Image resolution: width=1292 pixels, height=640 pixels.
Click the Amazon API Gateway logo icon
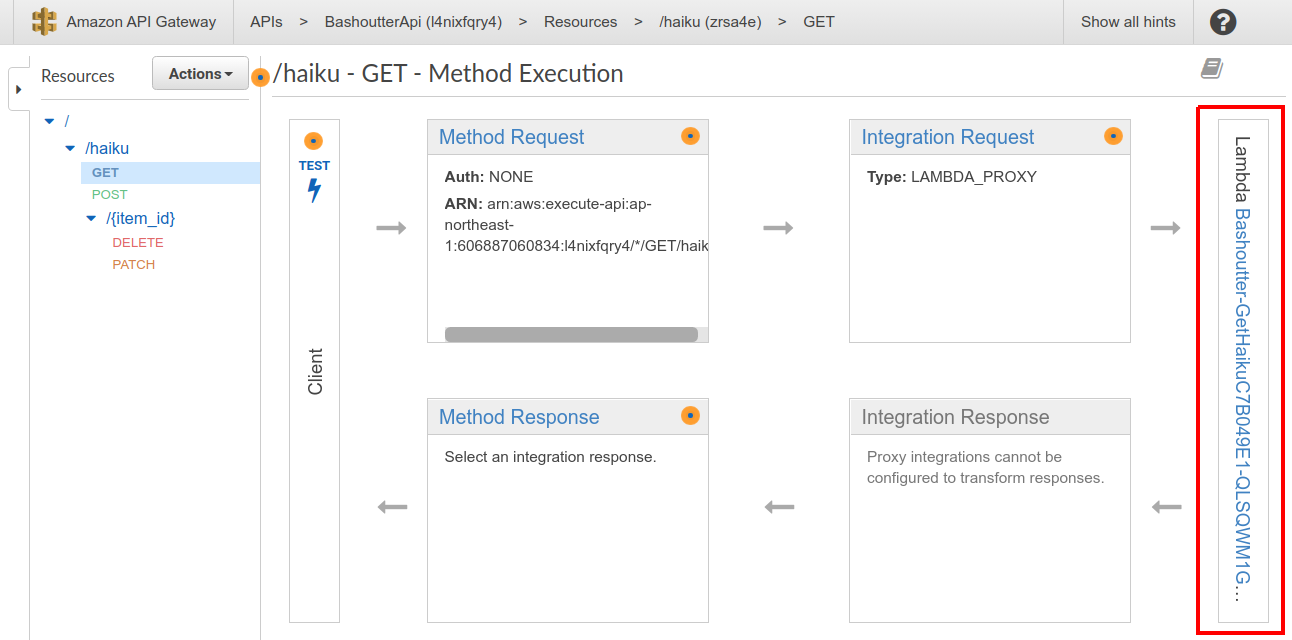tap(44, 22)
